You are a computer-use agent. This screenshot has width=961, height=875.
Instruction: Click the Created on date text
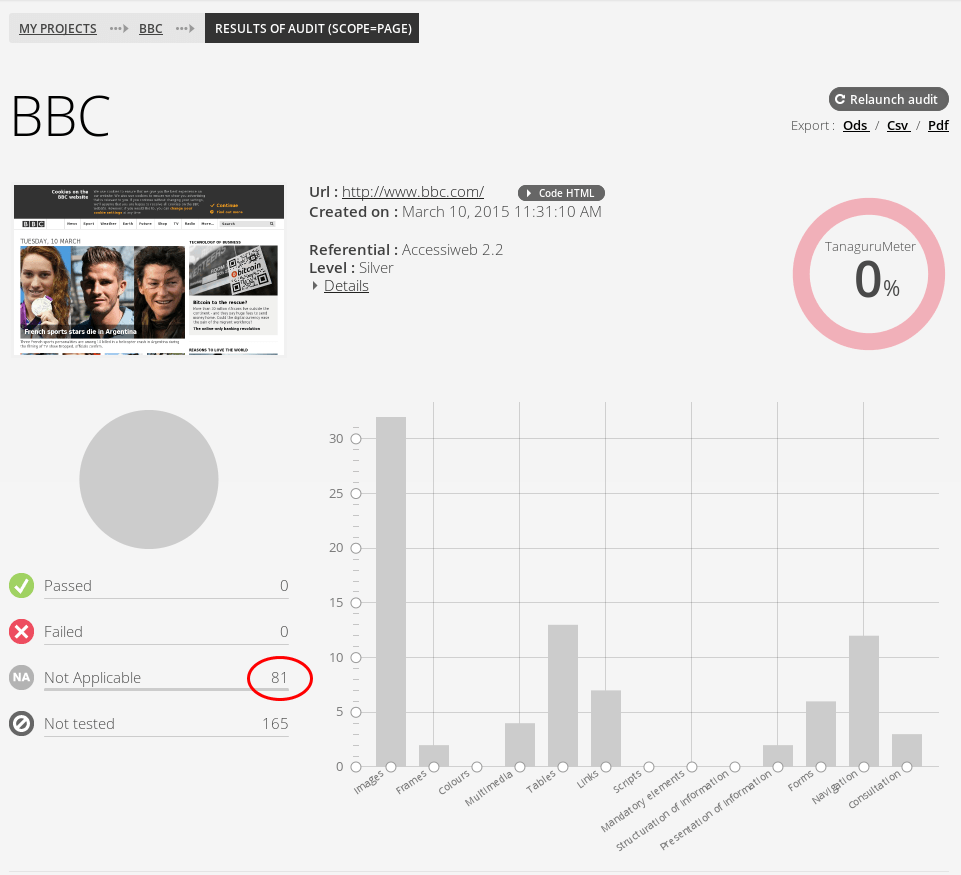pos(501,212)
